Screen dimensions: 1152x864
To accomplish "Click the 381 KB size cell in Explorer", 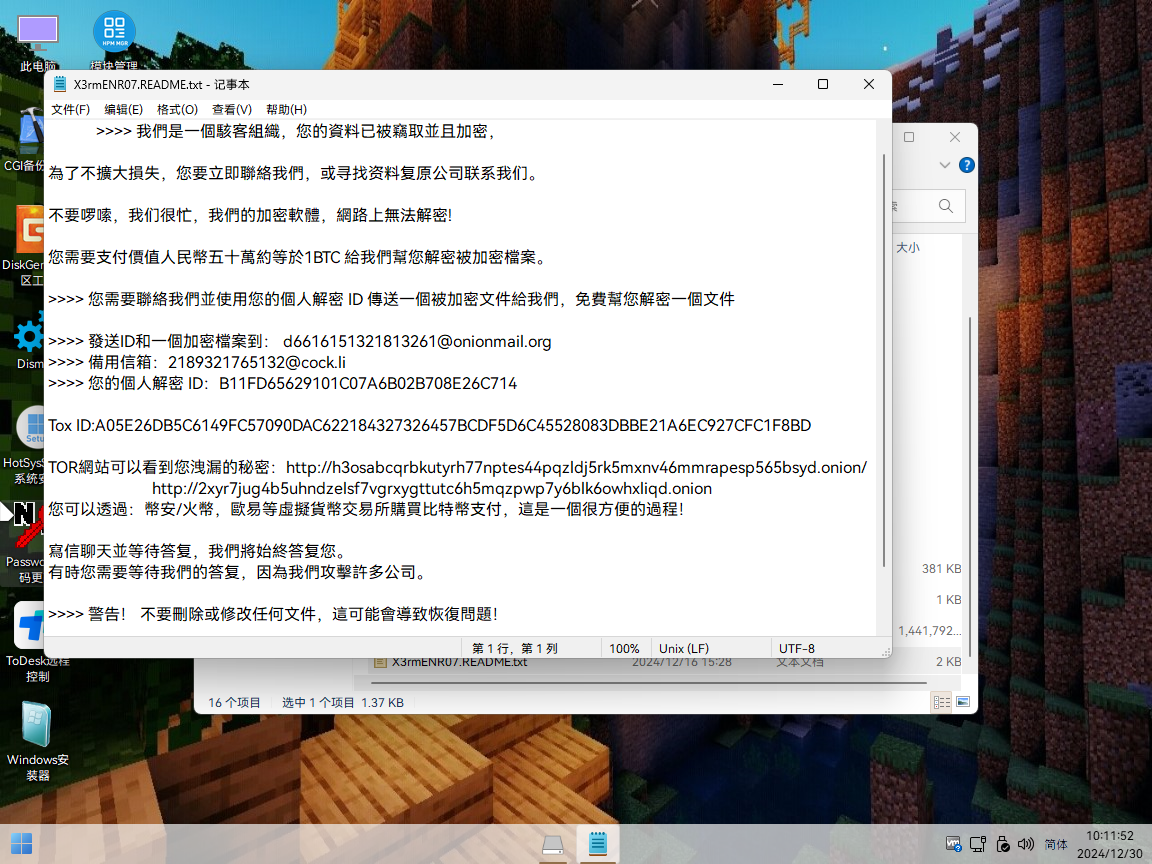I will tap(941, 569).
